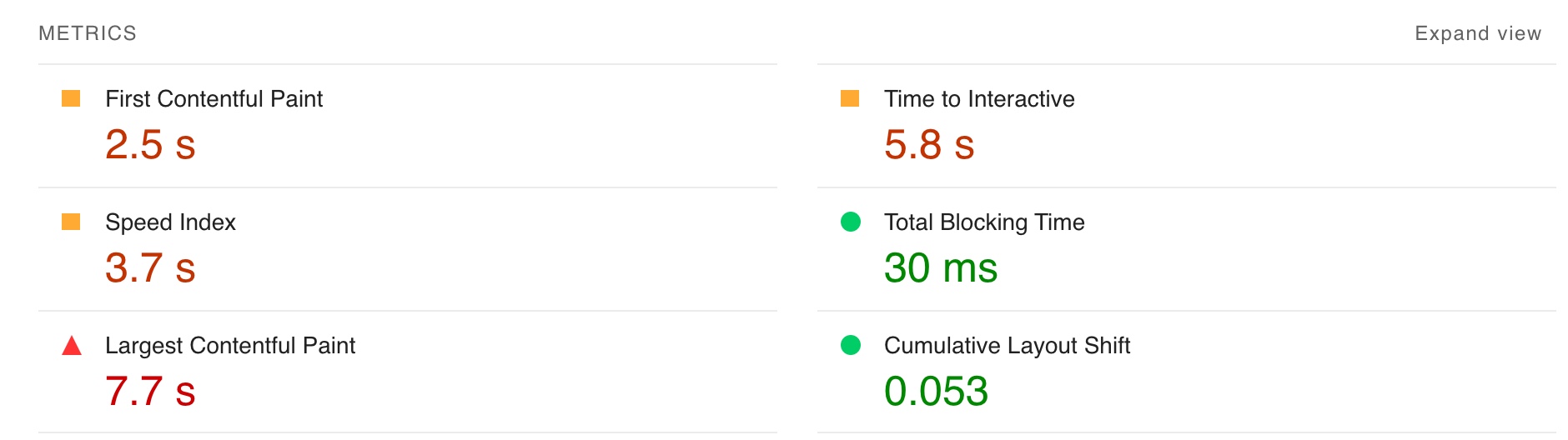This screenshot has height=440, width=1568.
Task: Click the orange square beside First Contentful Paint
Action: tap(71, 98)
